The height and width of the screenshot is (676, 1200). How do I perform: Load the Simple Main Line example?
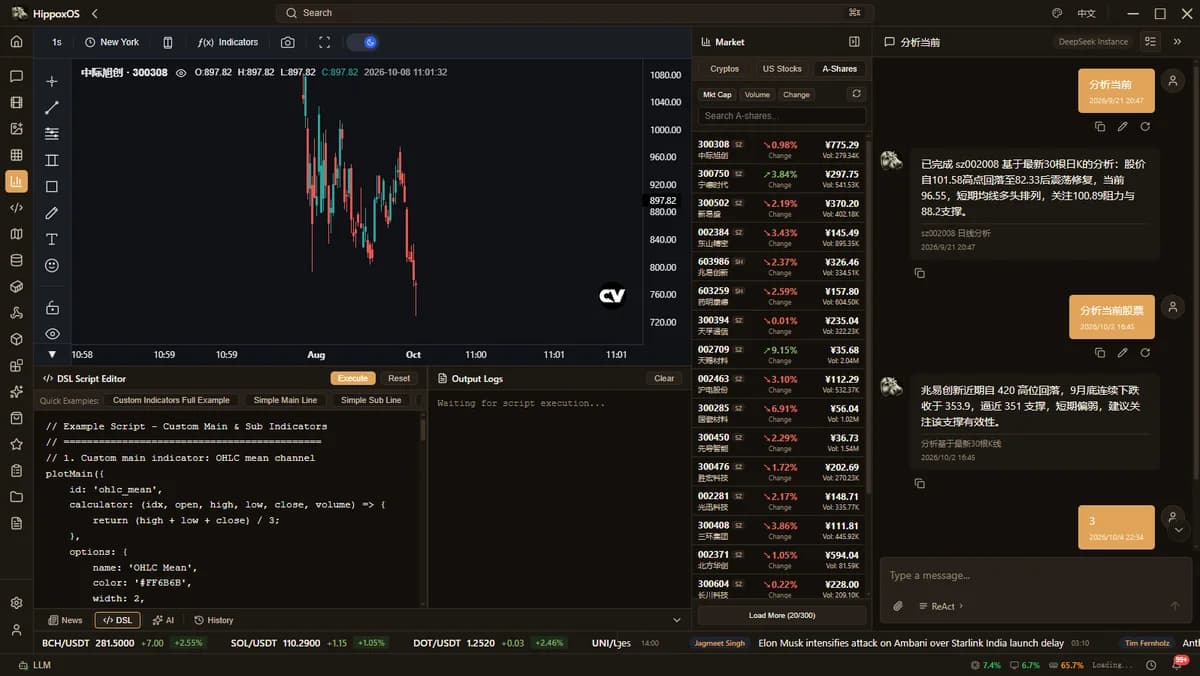coord(285,400)
